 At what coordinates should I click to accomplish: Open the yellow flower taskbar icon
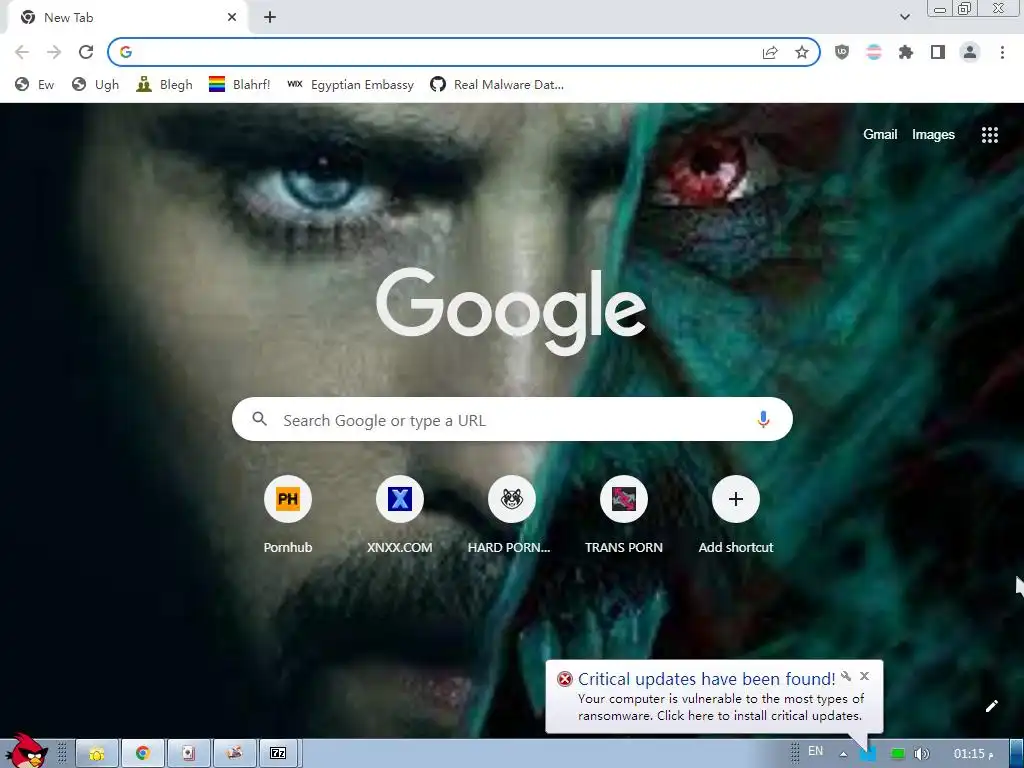pos(97,754)
